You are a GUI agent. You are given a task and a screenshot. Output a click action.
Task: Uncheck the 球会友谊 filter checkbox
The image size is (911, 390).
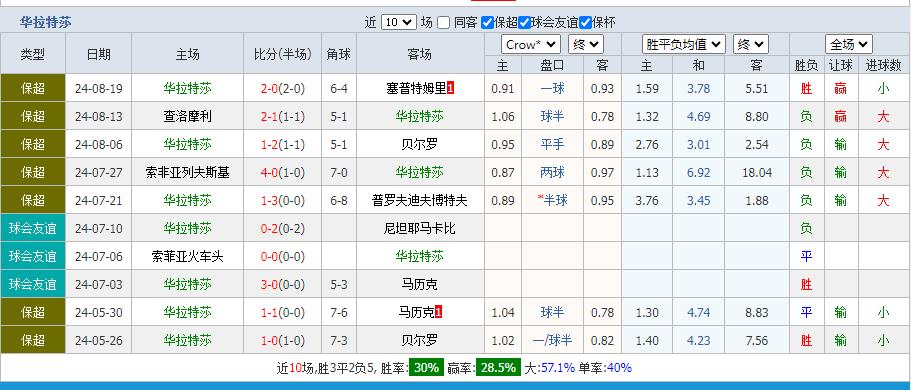525,23
